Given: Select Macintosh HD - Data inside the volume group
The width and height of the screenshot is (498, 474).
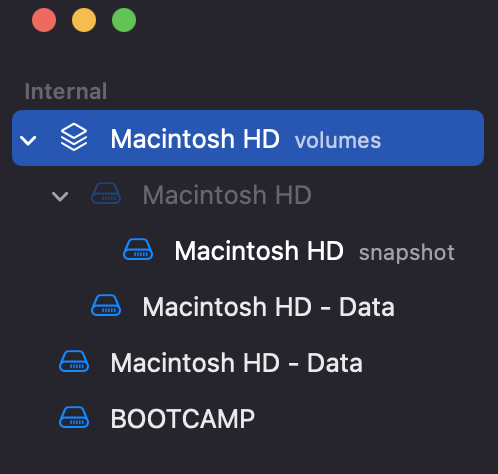Looking at the screenshot, I should coord(269,307).
